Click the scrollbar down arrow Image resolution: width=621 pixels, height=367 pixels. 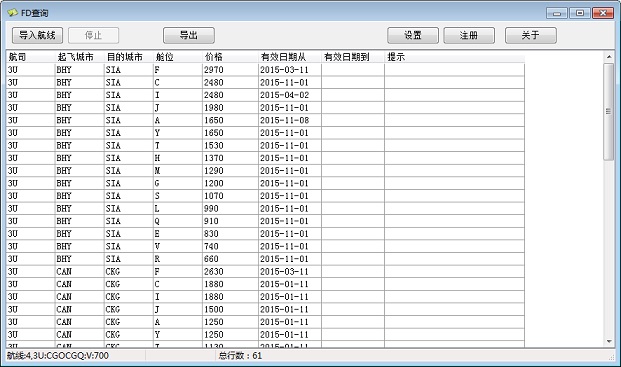[x=609, y=341]
